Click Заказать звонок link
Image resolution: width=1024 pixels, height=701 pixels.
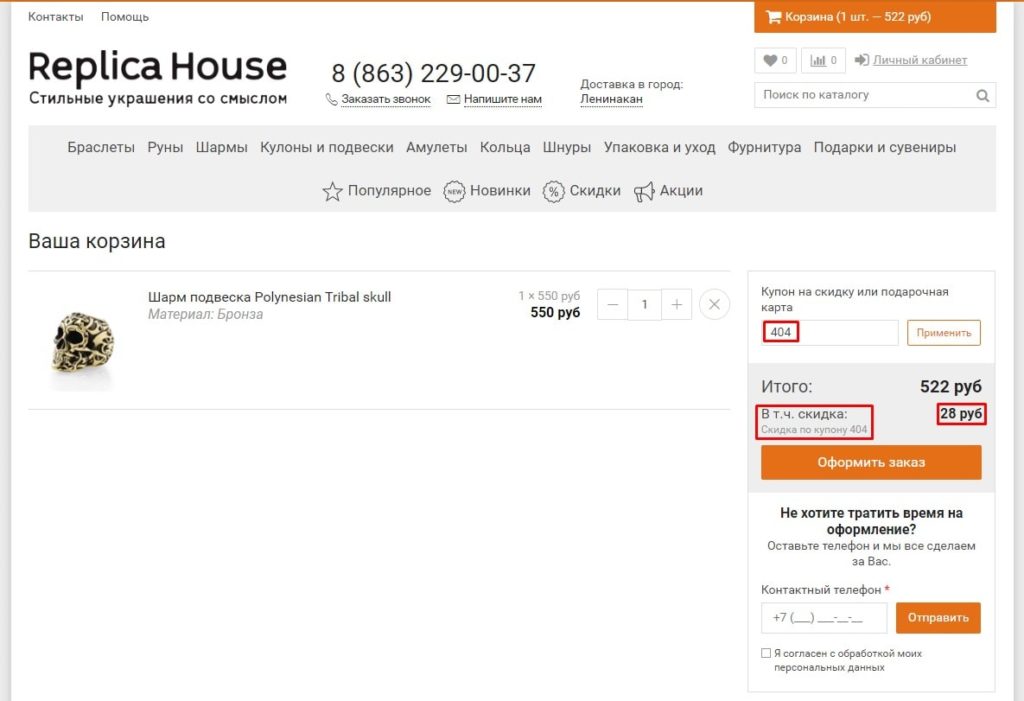[385, 99]
